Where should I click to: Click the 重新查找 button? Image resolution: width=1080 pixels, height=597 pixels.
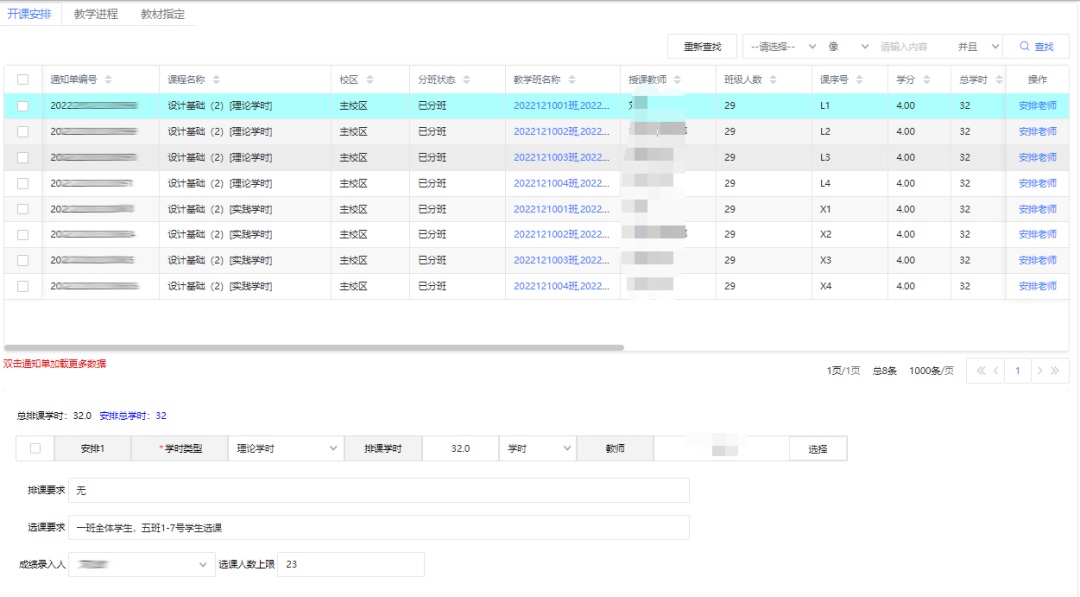[x=702, y=47]
